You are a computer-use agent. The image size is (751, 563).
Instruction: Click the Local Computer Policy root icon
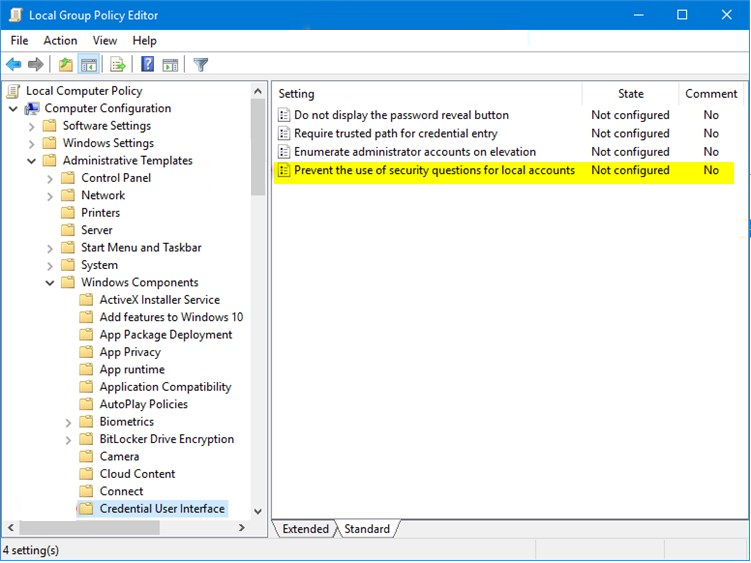coord(14,91)
